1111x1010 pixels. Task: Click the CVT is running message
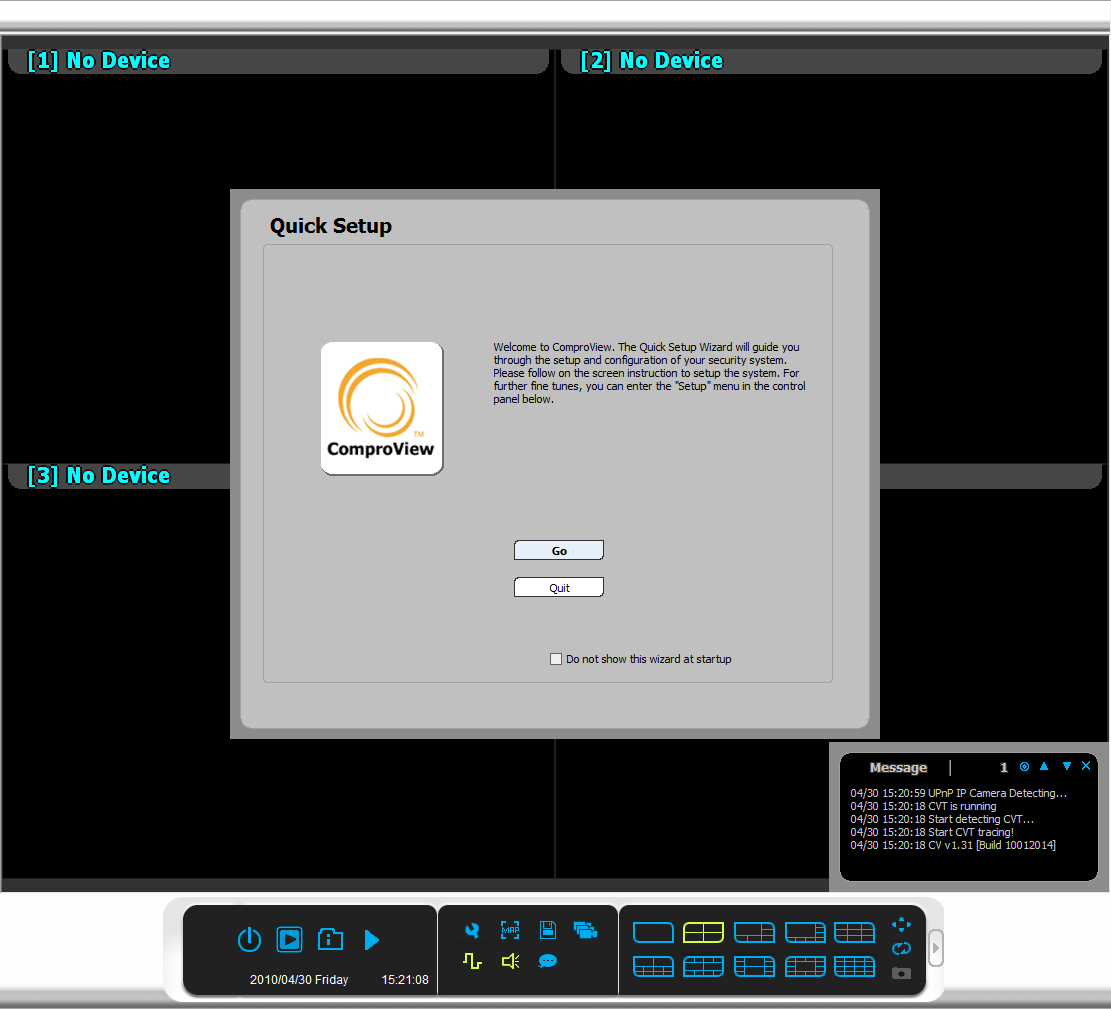coord(923,806)
